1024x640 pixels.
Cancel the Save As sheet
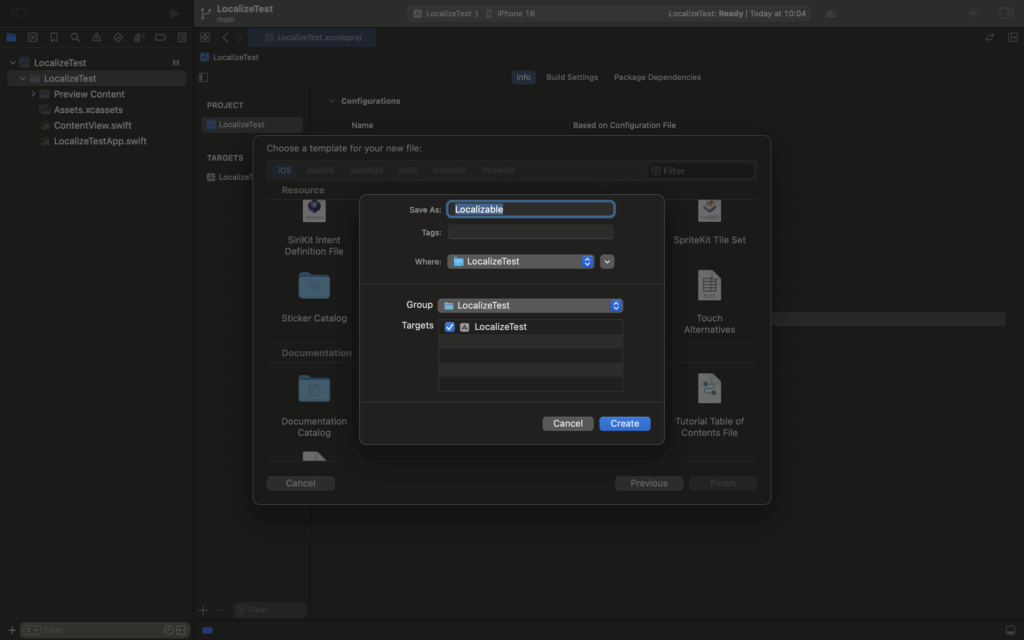(568, 423)
